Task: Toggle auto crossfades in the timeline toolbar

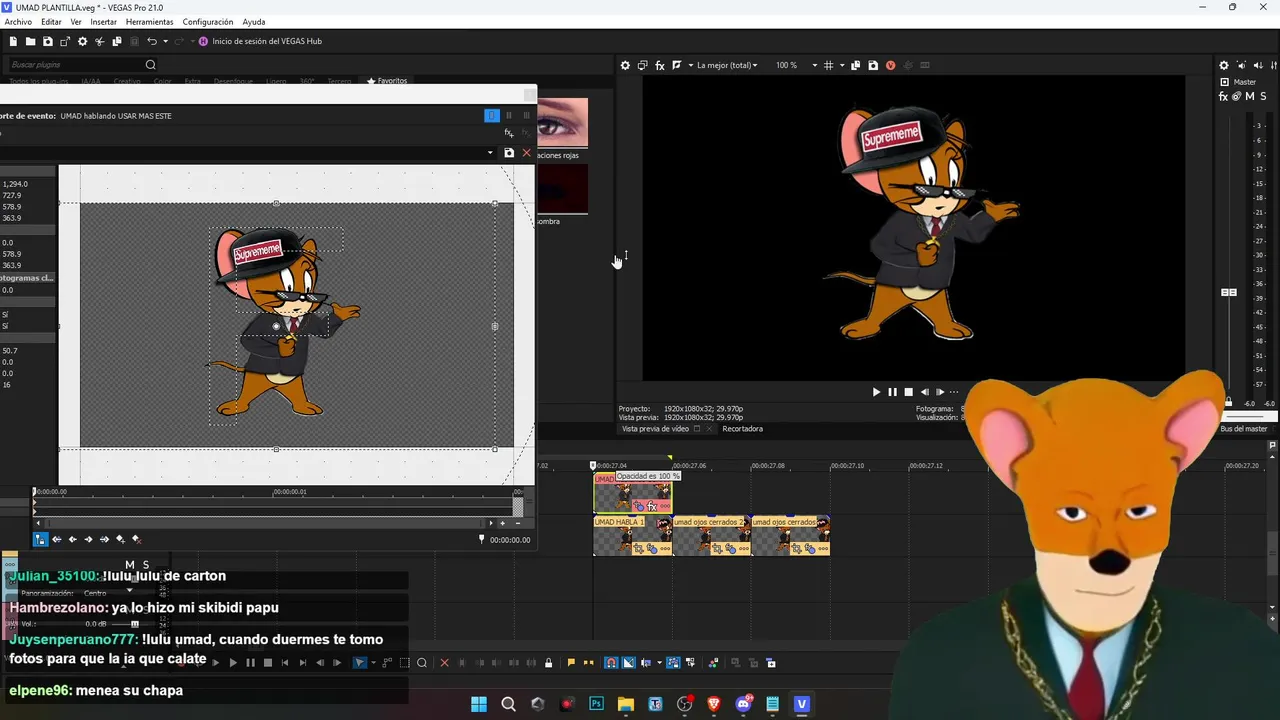Action: coord(628,662)
